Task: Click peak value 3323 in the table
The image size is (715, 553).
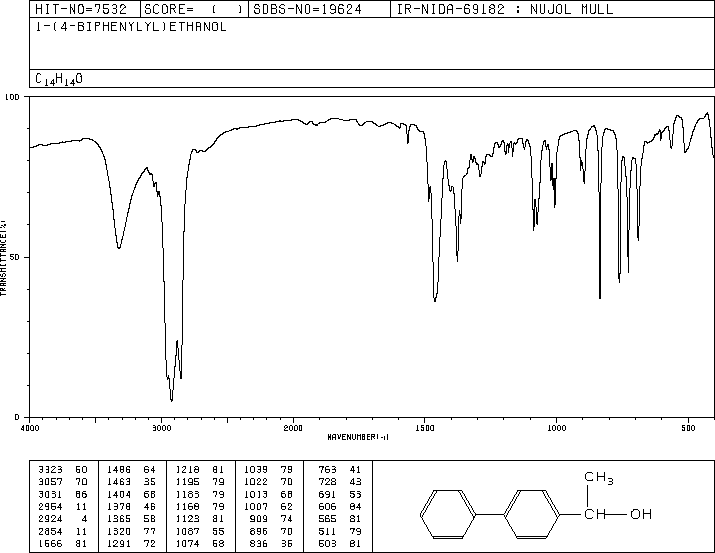Action: click(50, 470)
